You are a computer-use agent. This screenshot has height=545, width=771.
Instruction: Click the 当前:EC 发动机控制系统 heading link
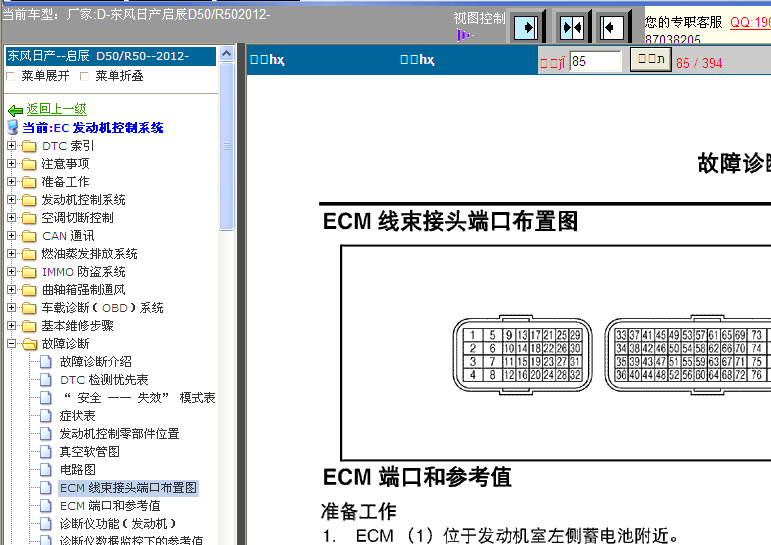[93, 128]
